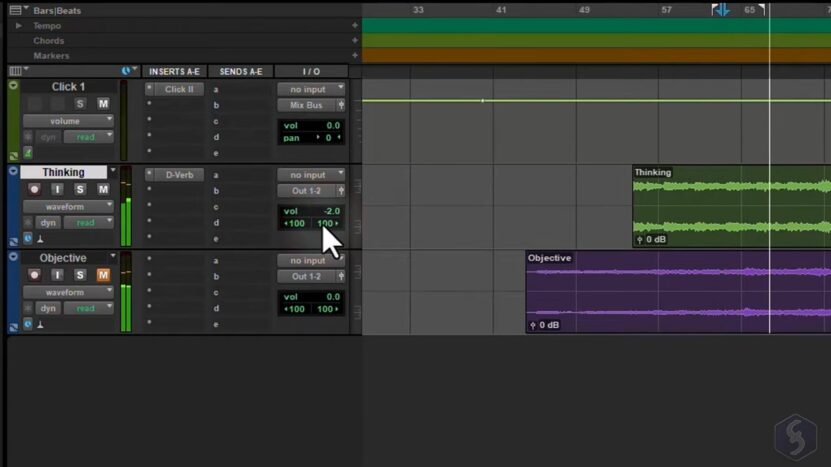This screenshot has width=831, height=467.
Task: Open Click 1 output selector showing Mix Bus
Action: 306,105
